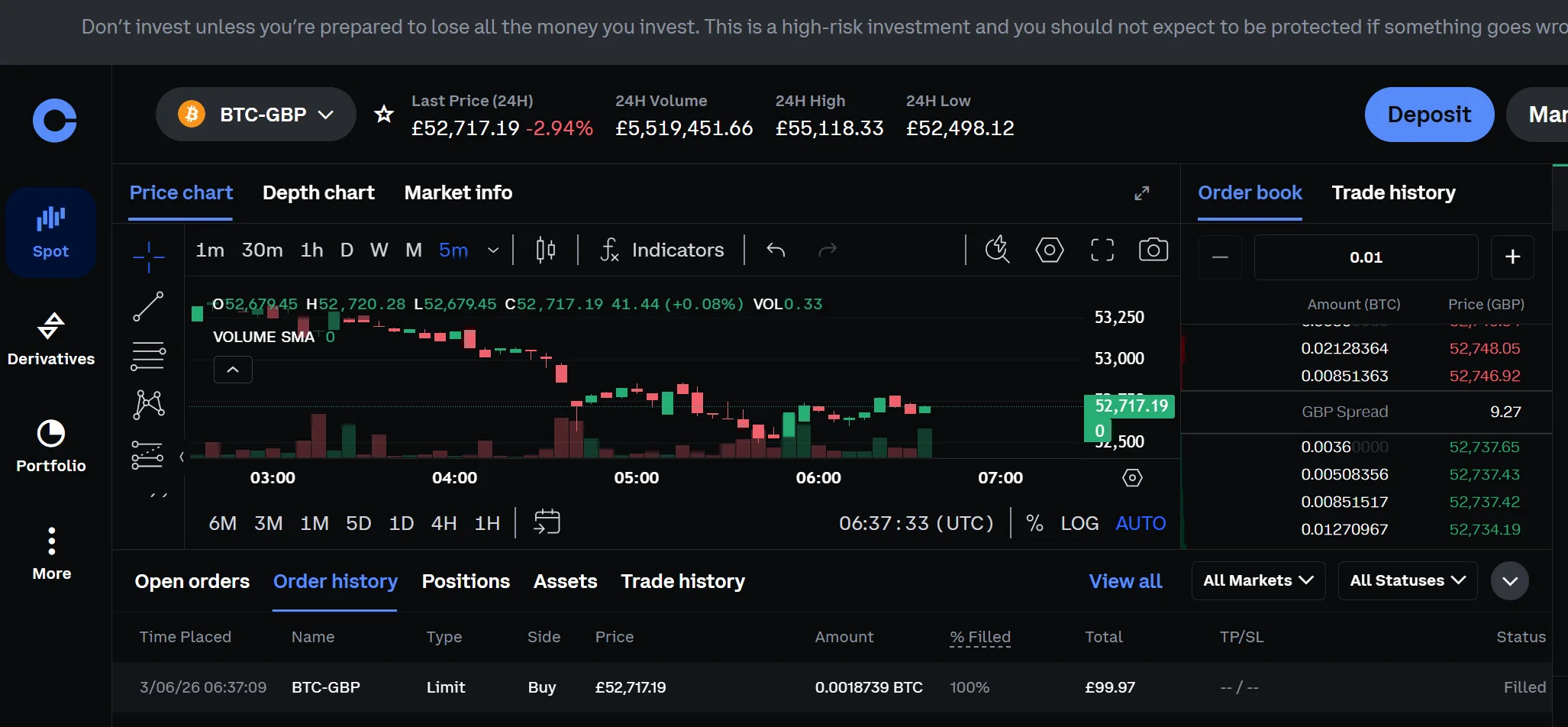This screenshot has width=1568, height=727.
Task: Enter fullscreen mode on the price chart
Action: tap(1102, 249)
